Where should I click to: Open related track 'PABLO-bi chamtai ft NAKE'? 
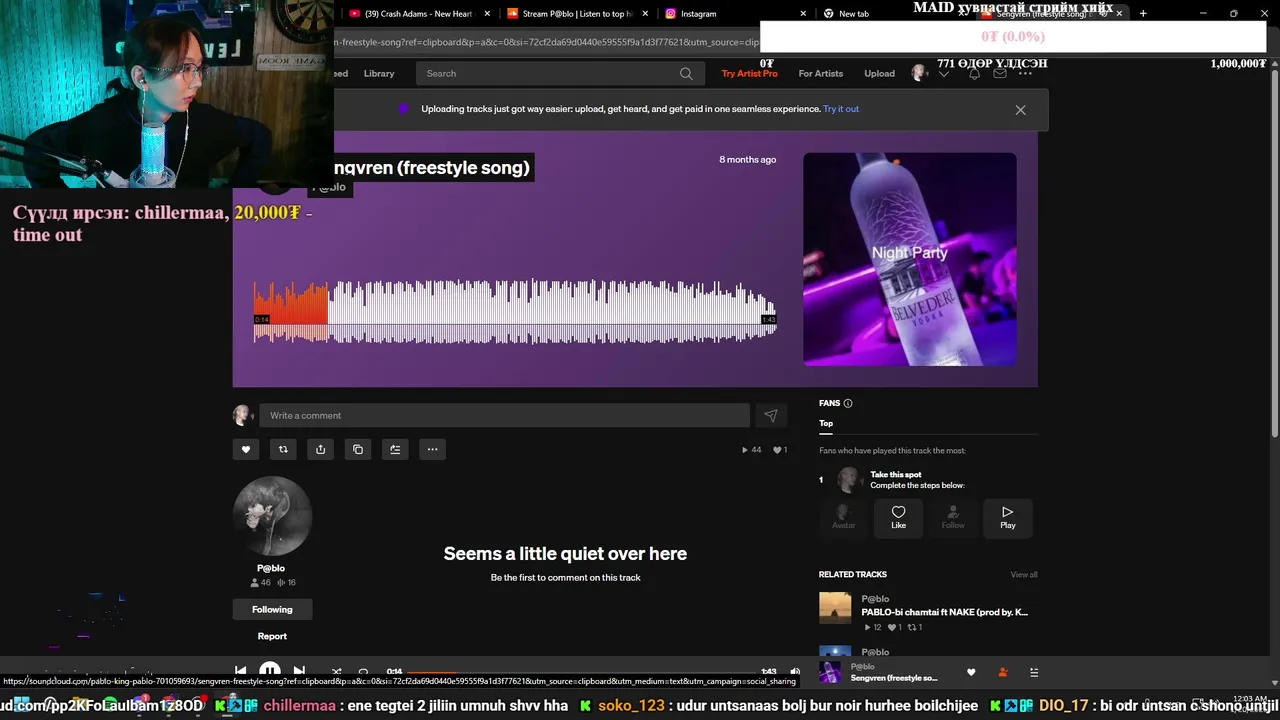944,612
